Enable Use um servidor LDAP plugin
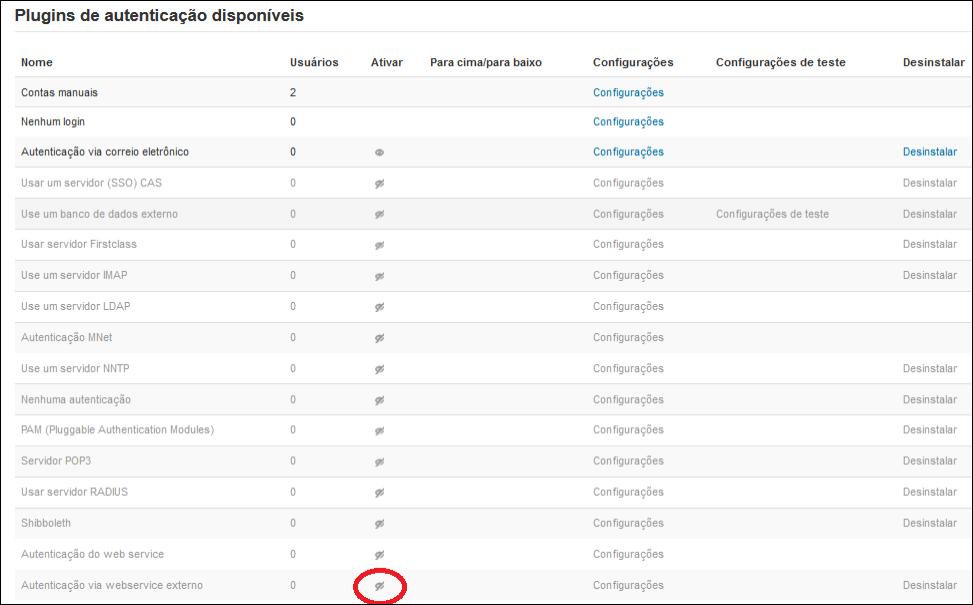The image size is (973, 605). pyautogui.click(x=379, y=307)
